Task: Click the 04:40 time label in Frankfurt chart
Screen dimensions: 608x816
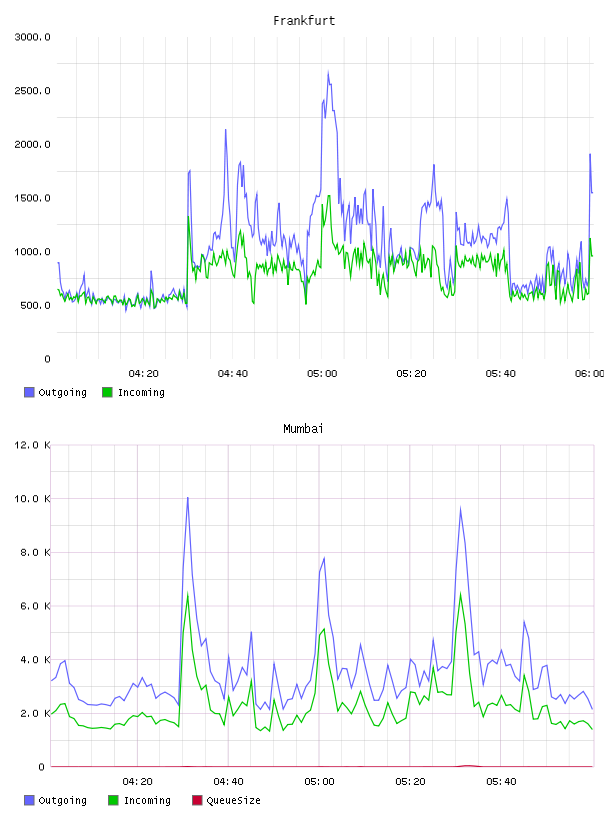Action: (233, 374)
